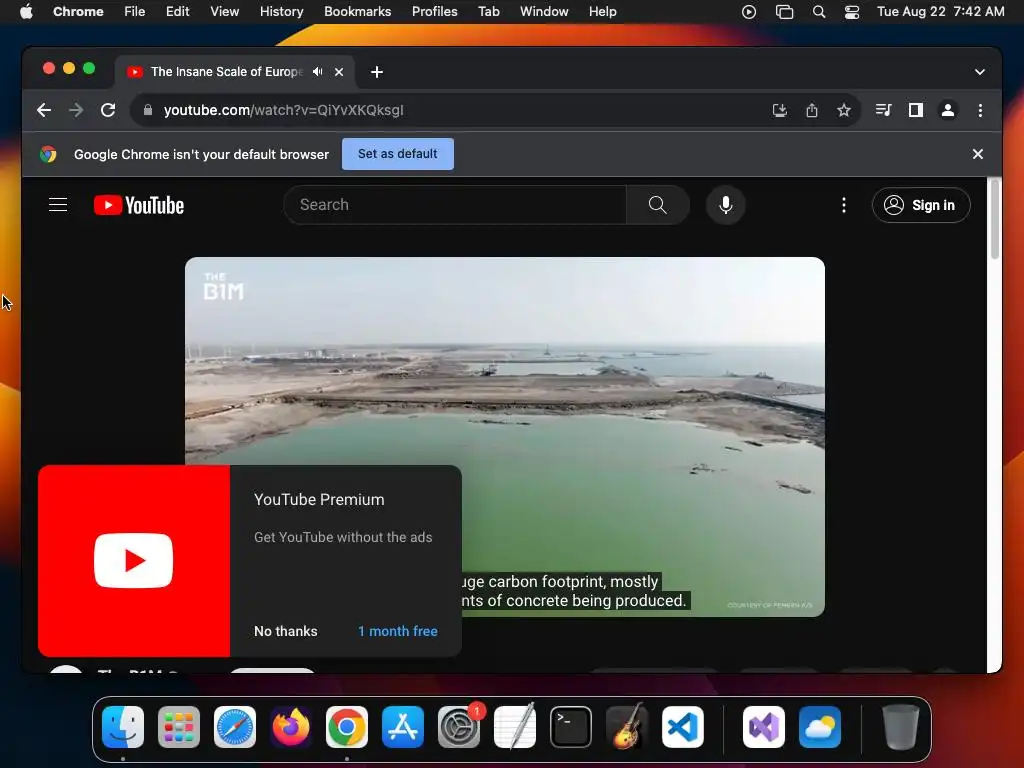
Task: Navigate back with the back arrow
Action: pos(44,110)
